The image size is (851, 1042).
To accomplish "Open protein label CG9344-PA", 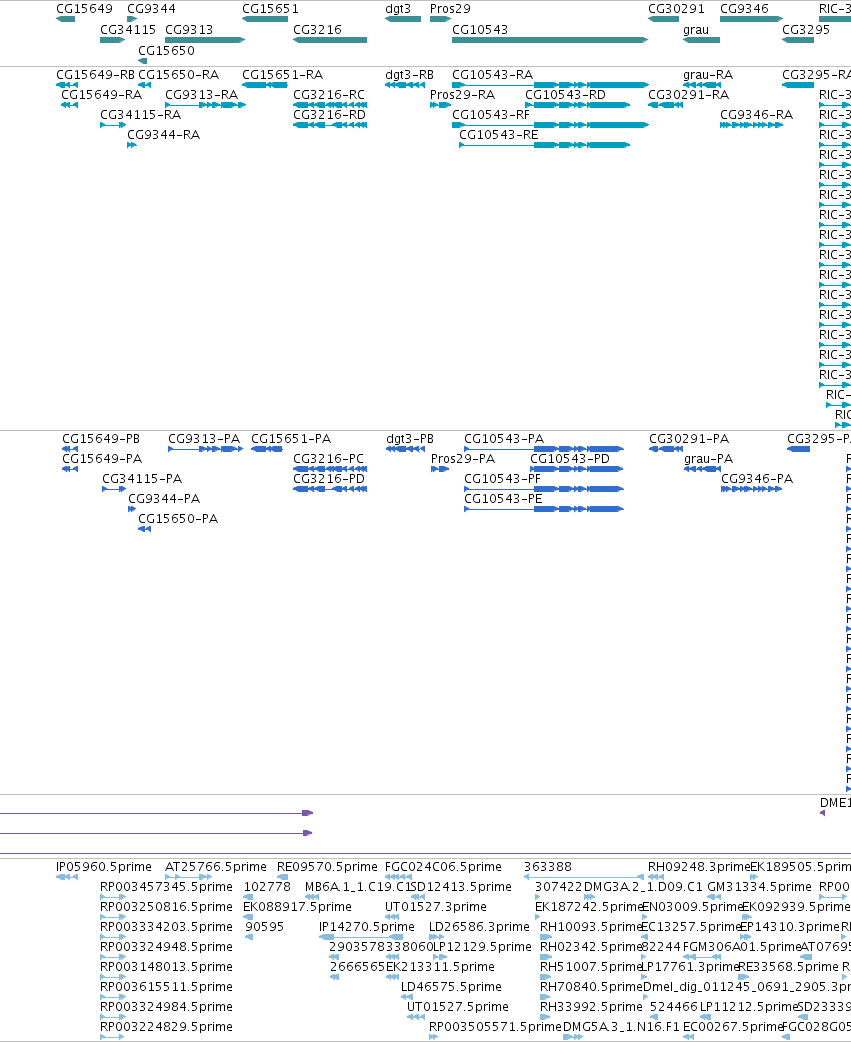I will point(164,499).
